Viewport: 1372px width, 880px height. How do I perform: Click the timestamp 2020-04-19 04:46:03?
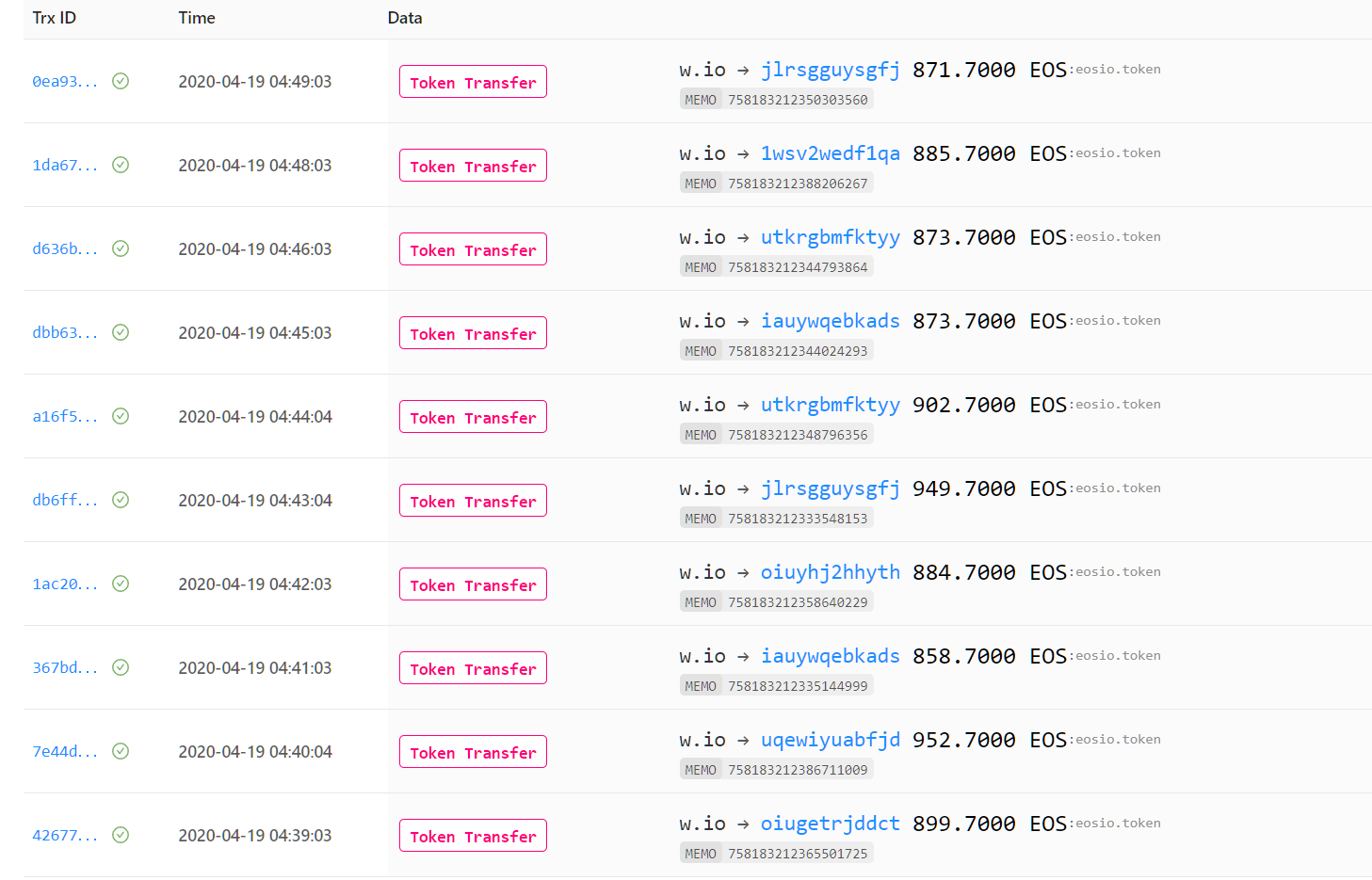(255, 249)
